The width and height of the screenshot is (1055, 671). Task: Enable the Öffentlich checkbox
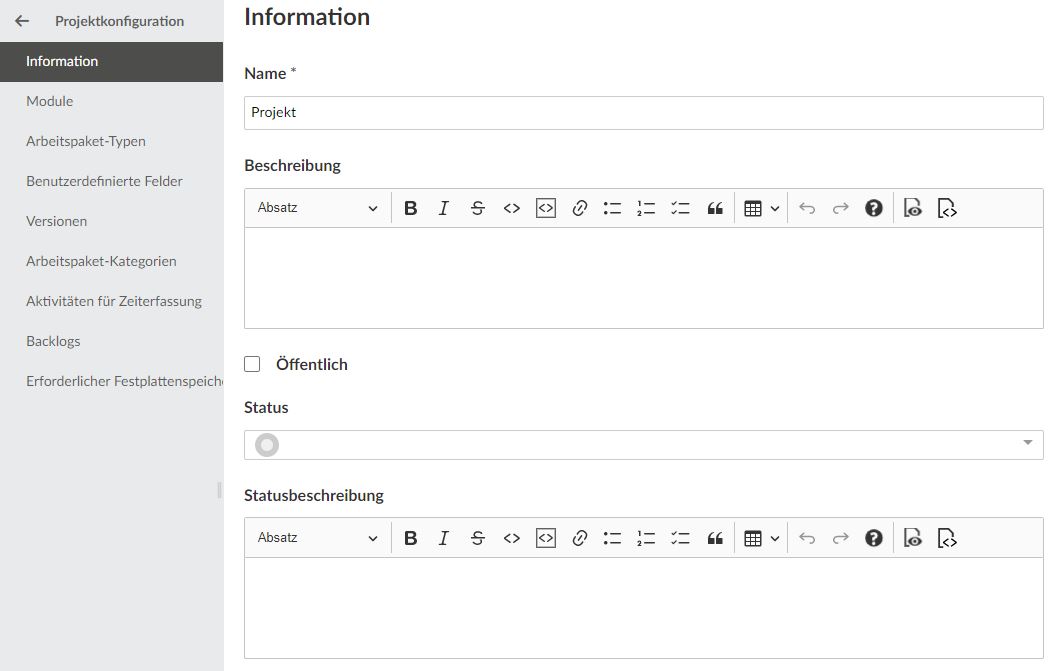point(252,365)
